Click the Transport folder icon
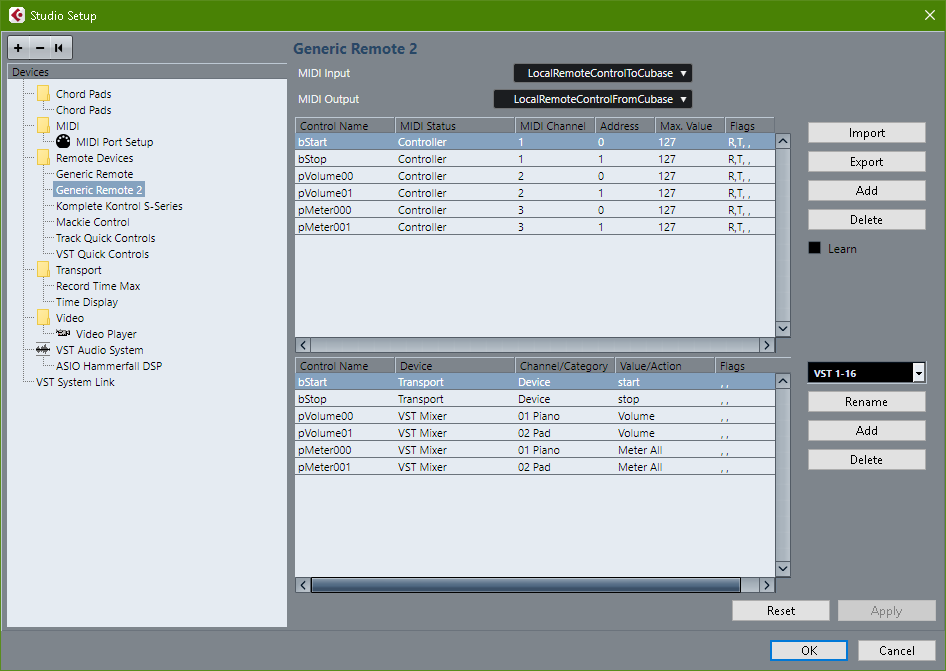946x671 pixels. 43,270
